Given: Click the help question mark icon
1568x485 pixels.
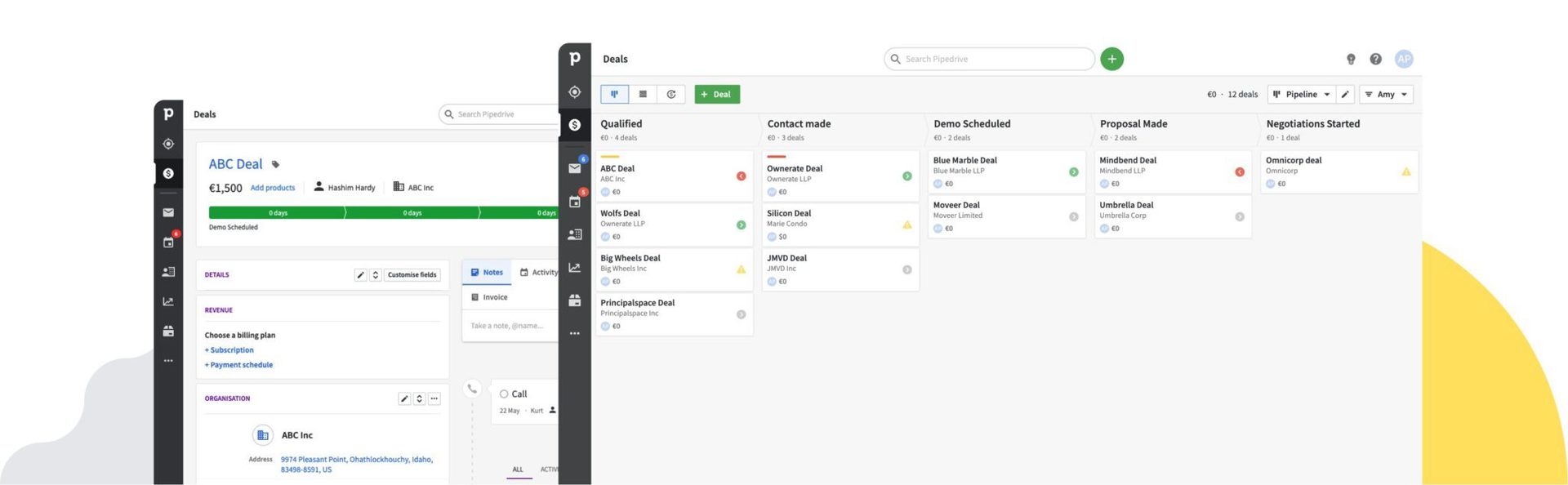Looking at the screenshot, I should click(1375, 59).
